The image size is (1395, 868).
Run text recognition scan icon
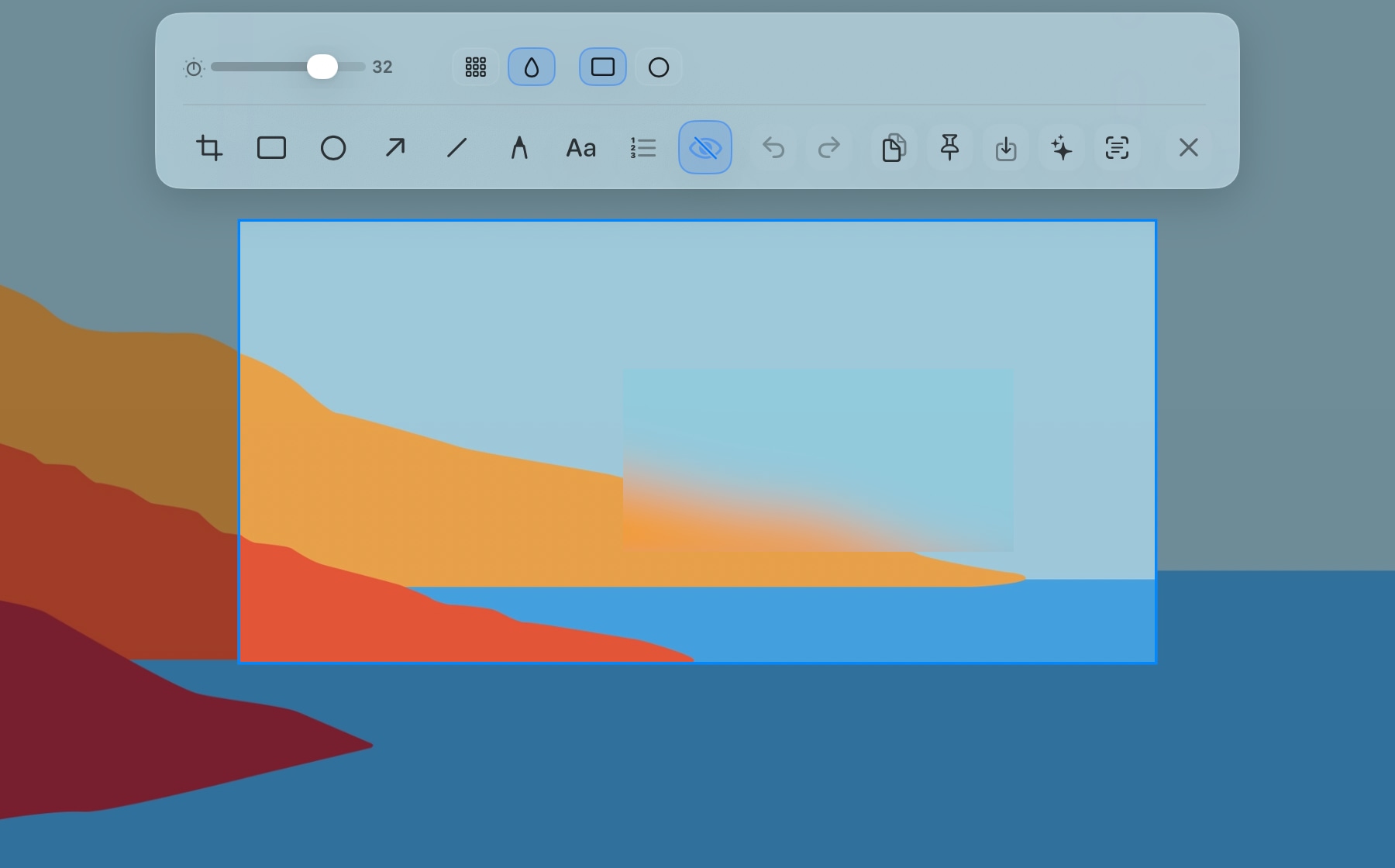tap(1117, 147)
